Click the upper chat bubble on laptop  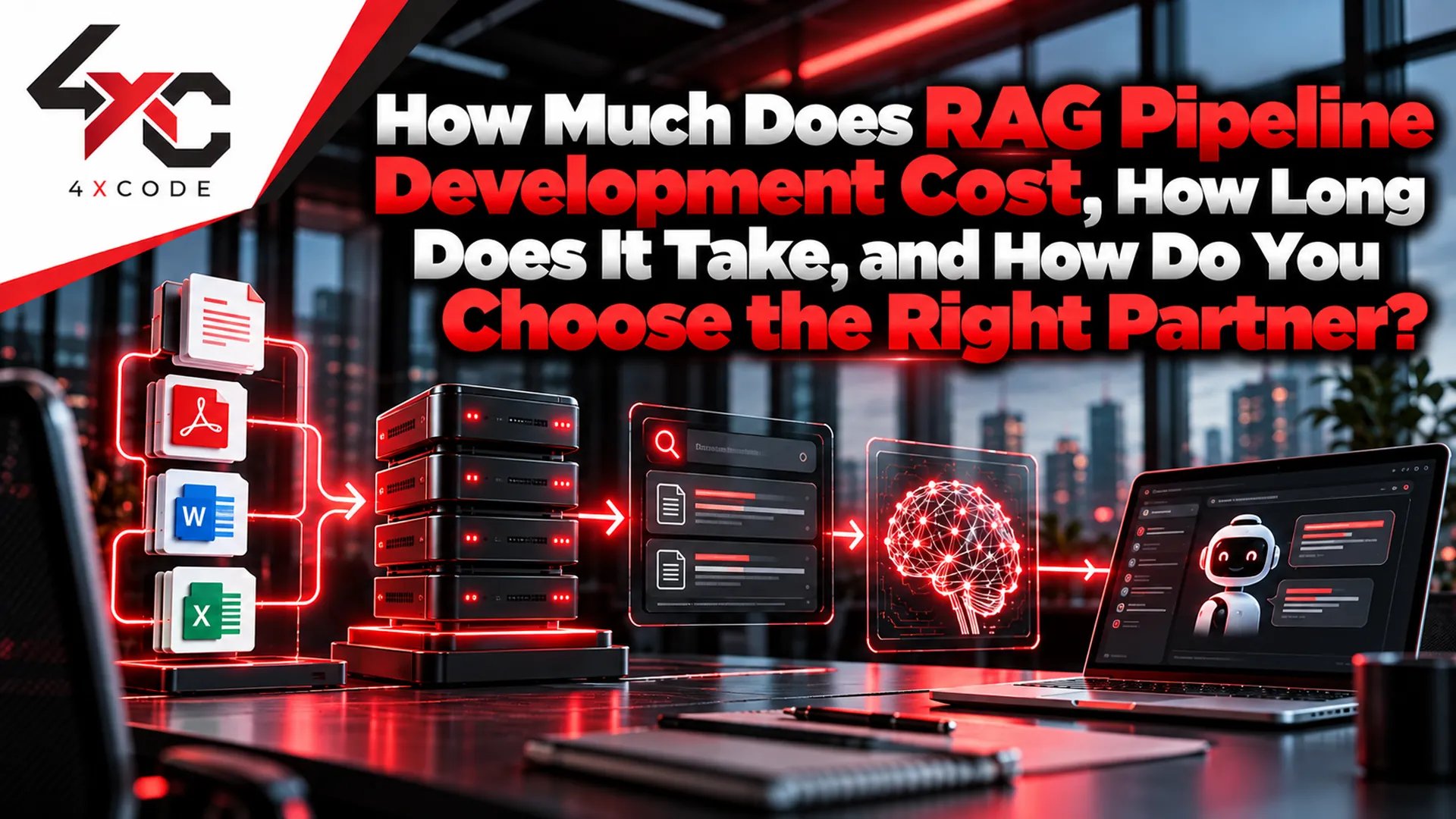(1343, 538)
